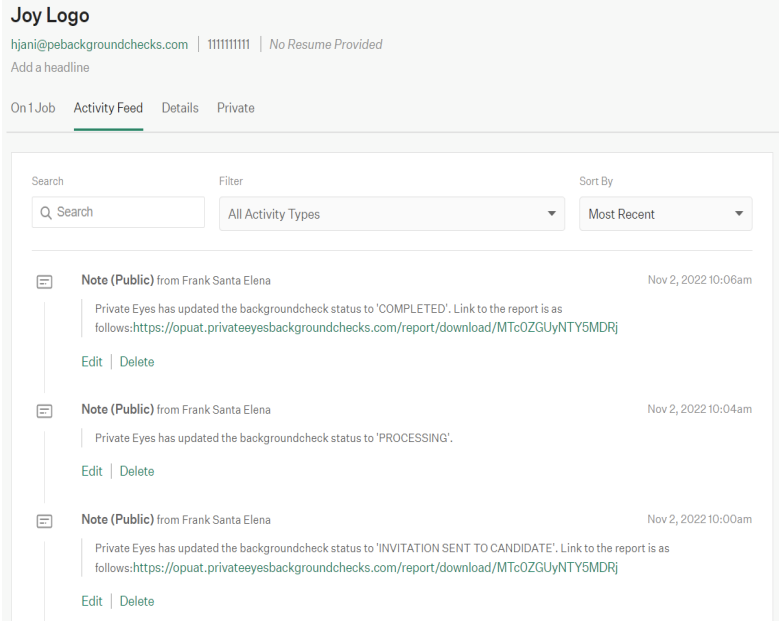Delete the COMPLETED status note
Viewport: 779px width, 622px height.
[137, 362]
